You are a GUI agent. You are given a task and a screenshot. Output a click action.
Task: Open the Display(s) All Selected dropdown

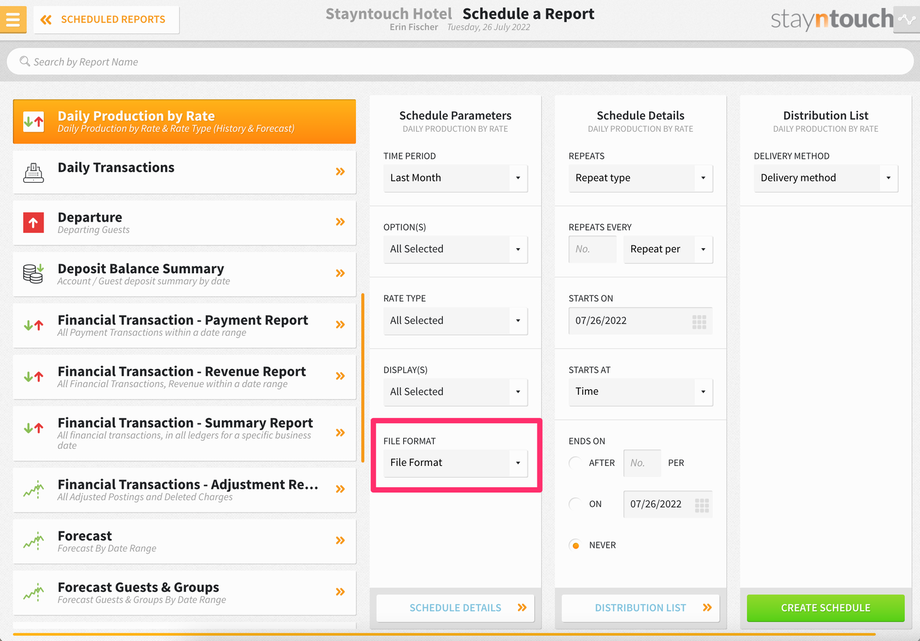[455, 392]
